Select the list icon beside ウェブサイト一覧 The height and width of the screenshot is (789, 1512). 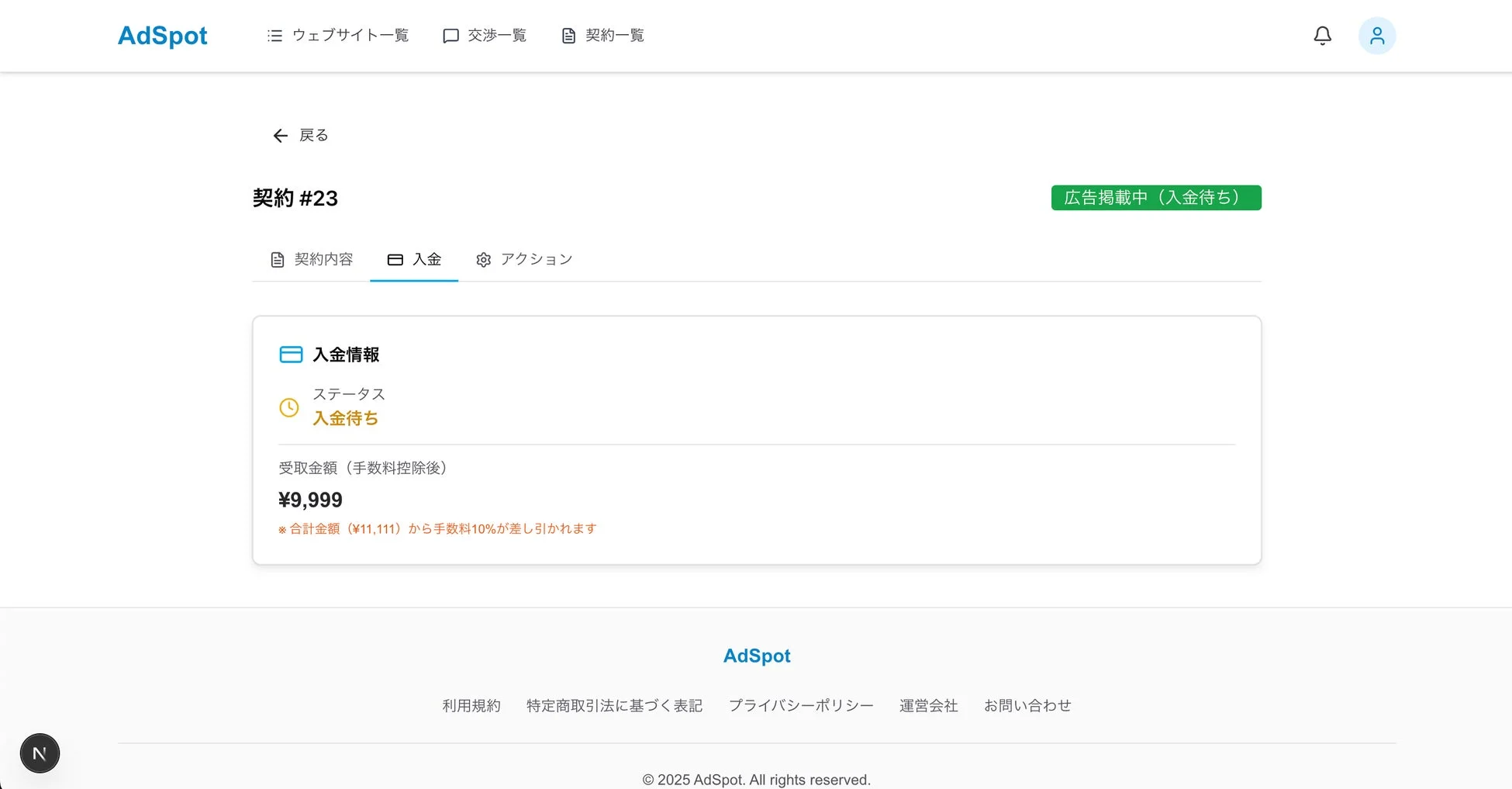coord(274,35)
